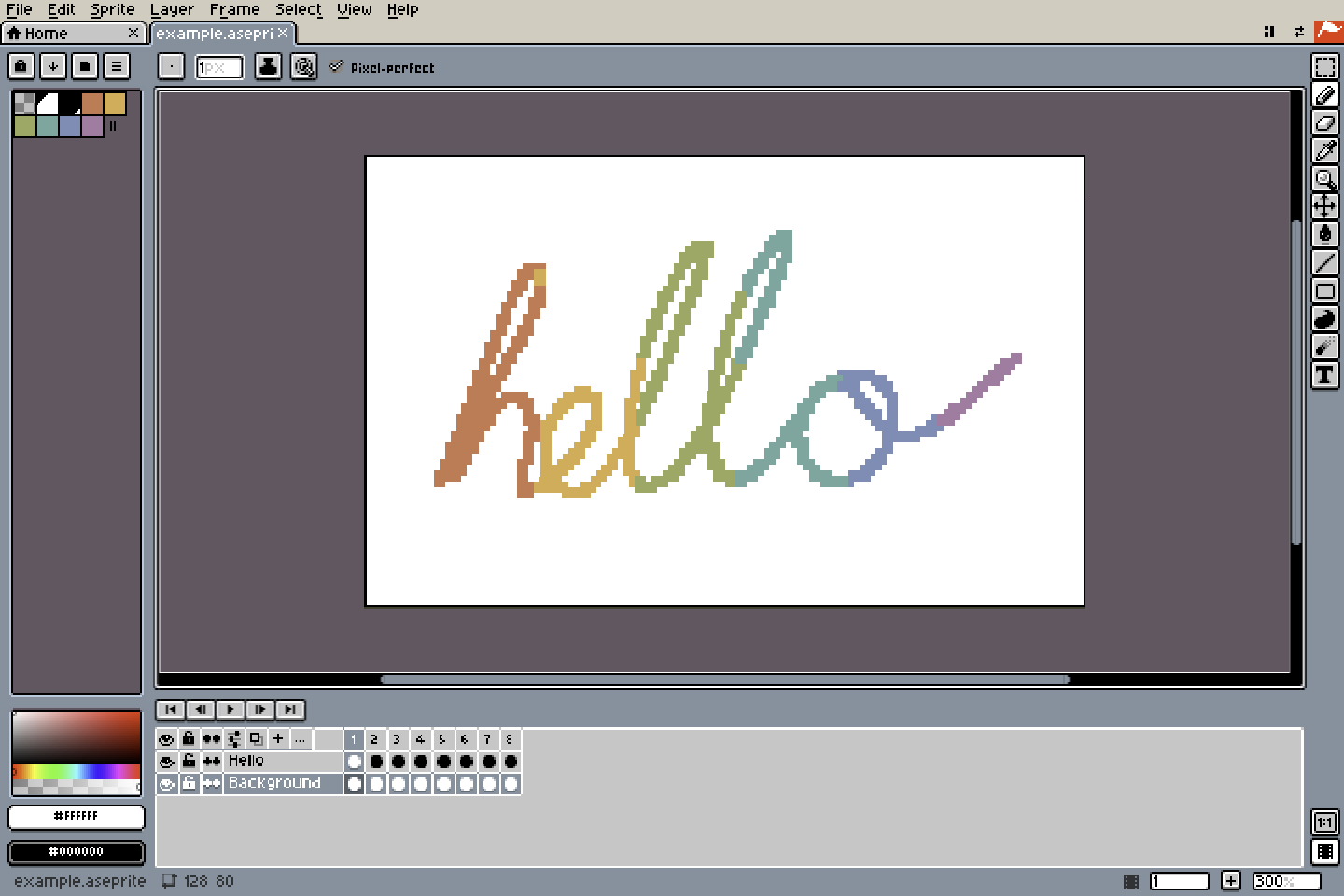Select the Contour blob tool
Viewport: 1344px width, 896px height.
(1324, 319)
